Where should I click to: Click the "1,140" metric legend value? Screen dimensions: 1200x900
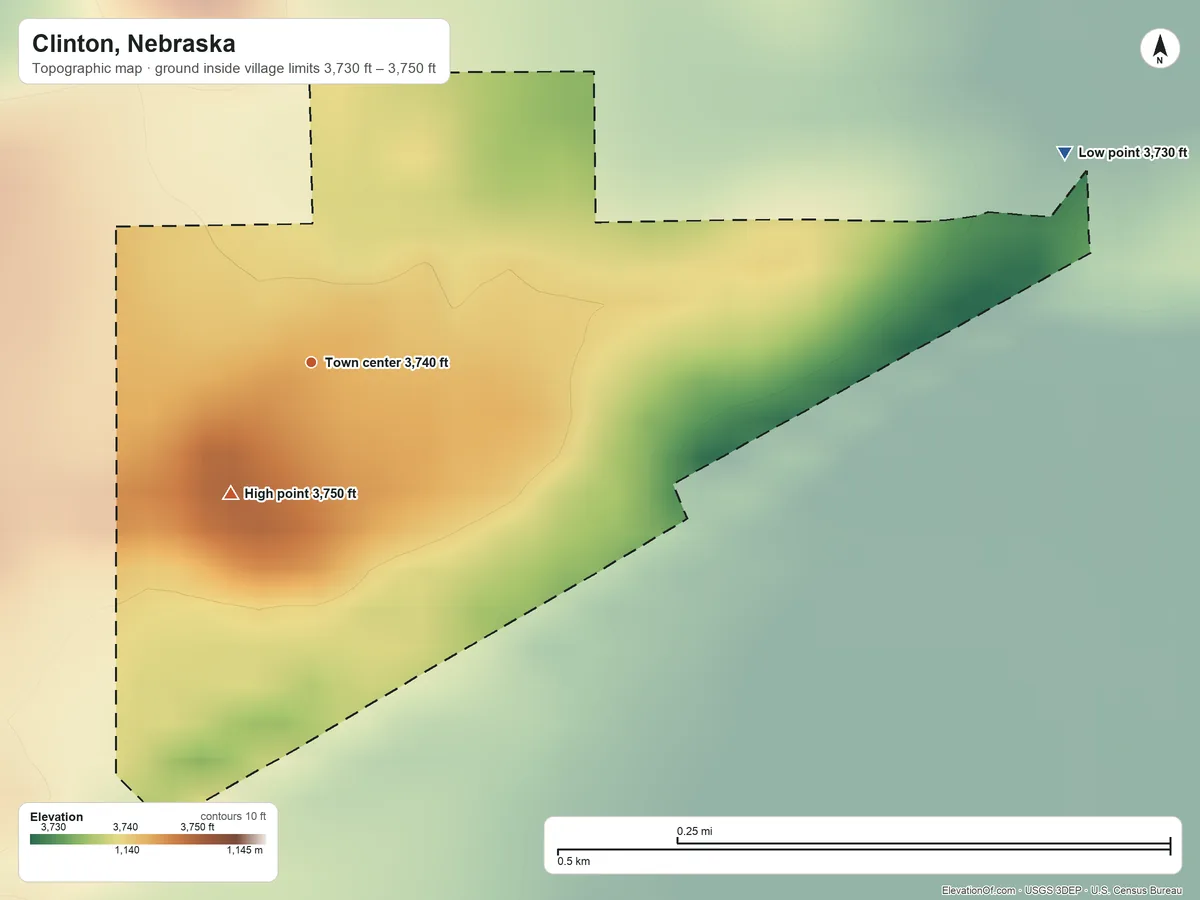tap(127, 850)
